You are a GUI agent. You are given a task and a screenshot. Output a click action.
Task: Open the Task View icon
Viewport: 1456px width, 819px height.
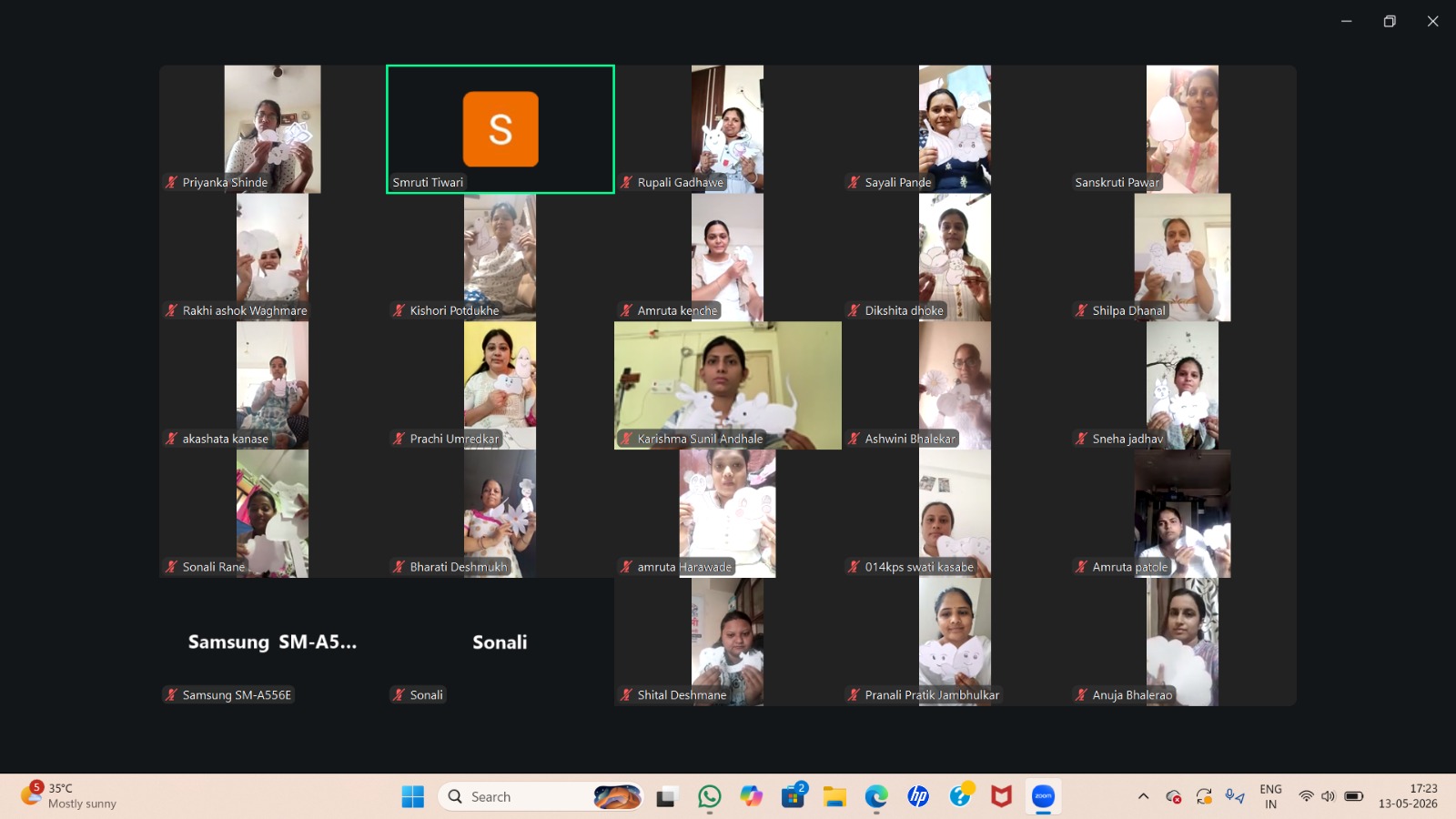pyautogui.click(x=667, y=796)
